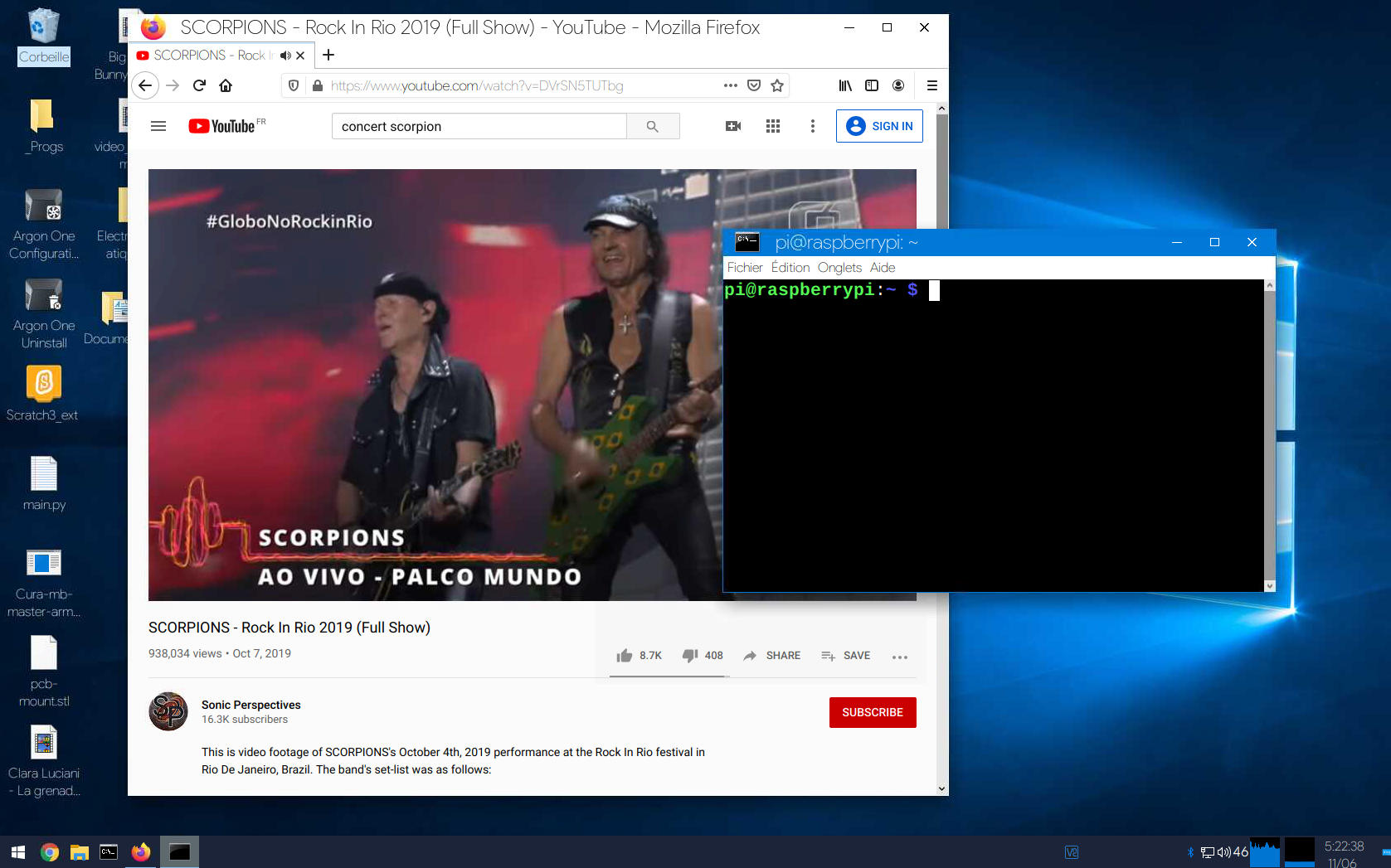Click the Firefox forward arrow
1391x868 pixels.
[x=173, y=85]
